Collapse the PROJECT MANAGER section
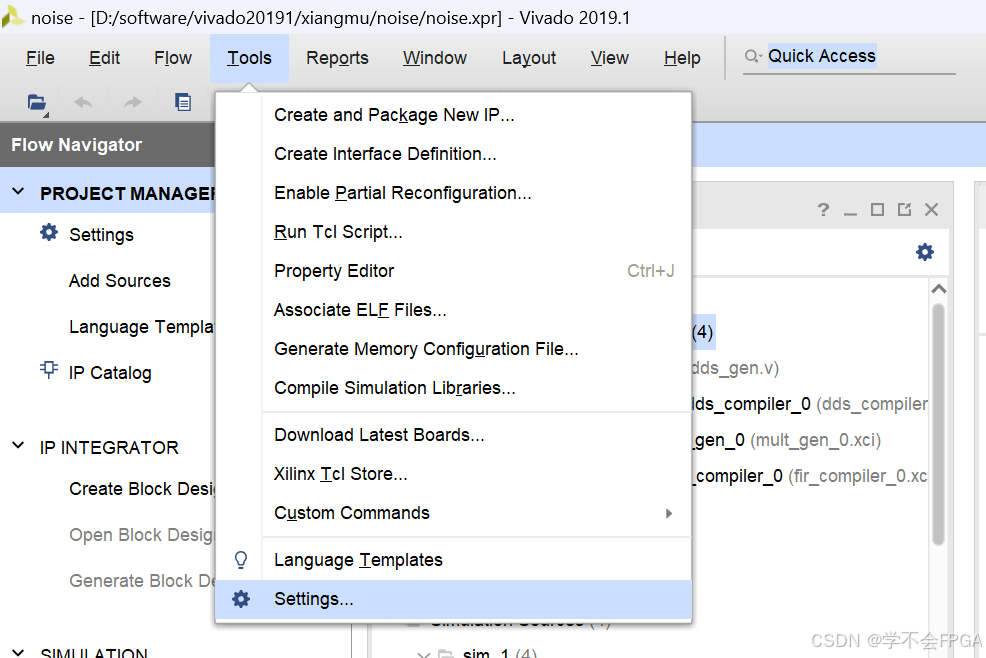986x658 pixels. pyautogui.click(x=18, y=191)
